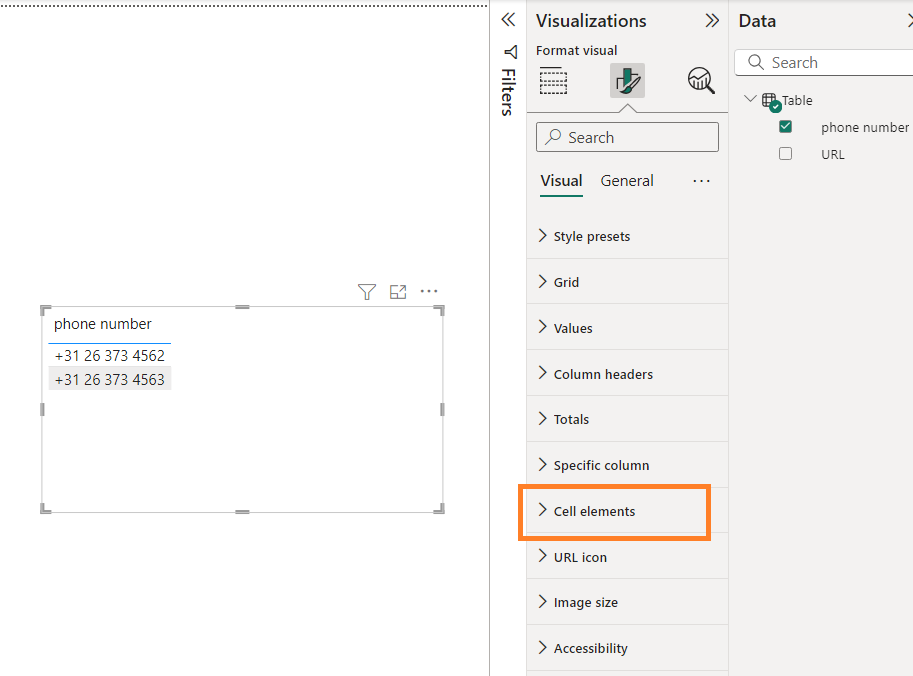Screen dimensions: 913x676
Task: Click the focus mode icon above the visual
Action: point(398,292)
